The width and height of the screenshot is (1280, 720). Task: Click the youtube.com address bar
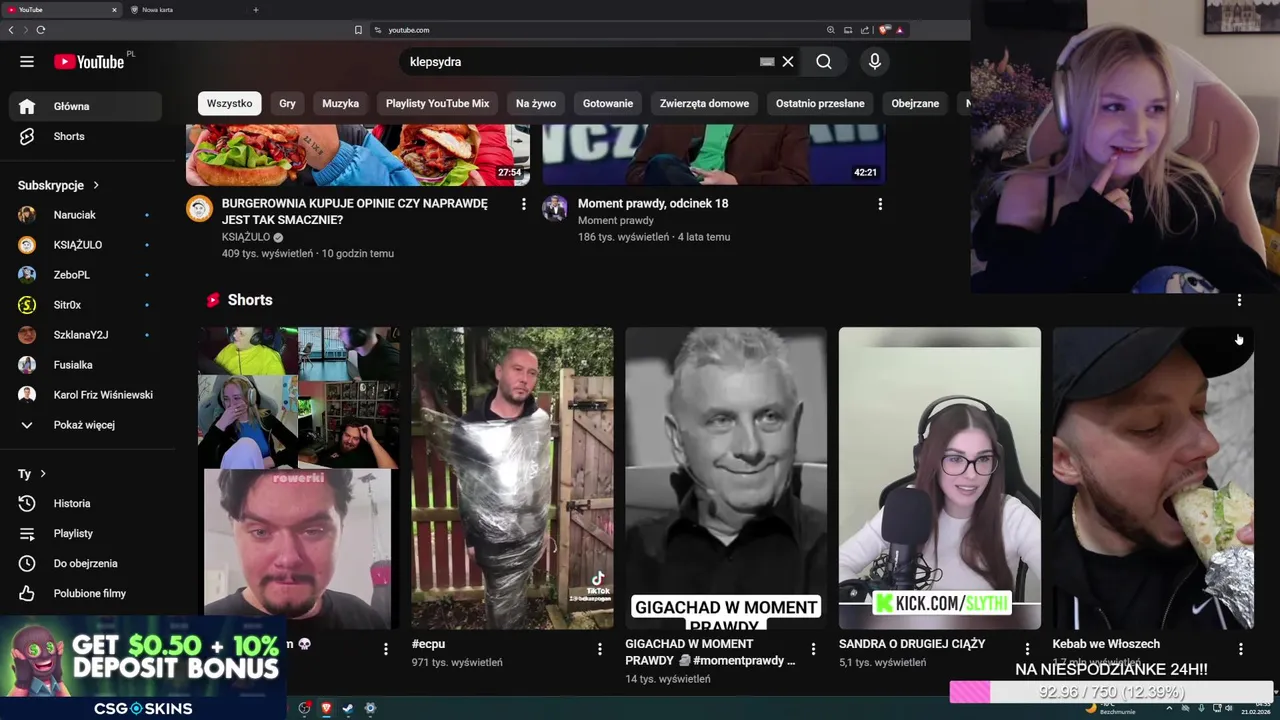600,30
